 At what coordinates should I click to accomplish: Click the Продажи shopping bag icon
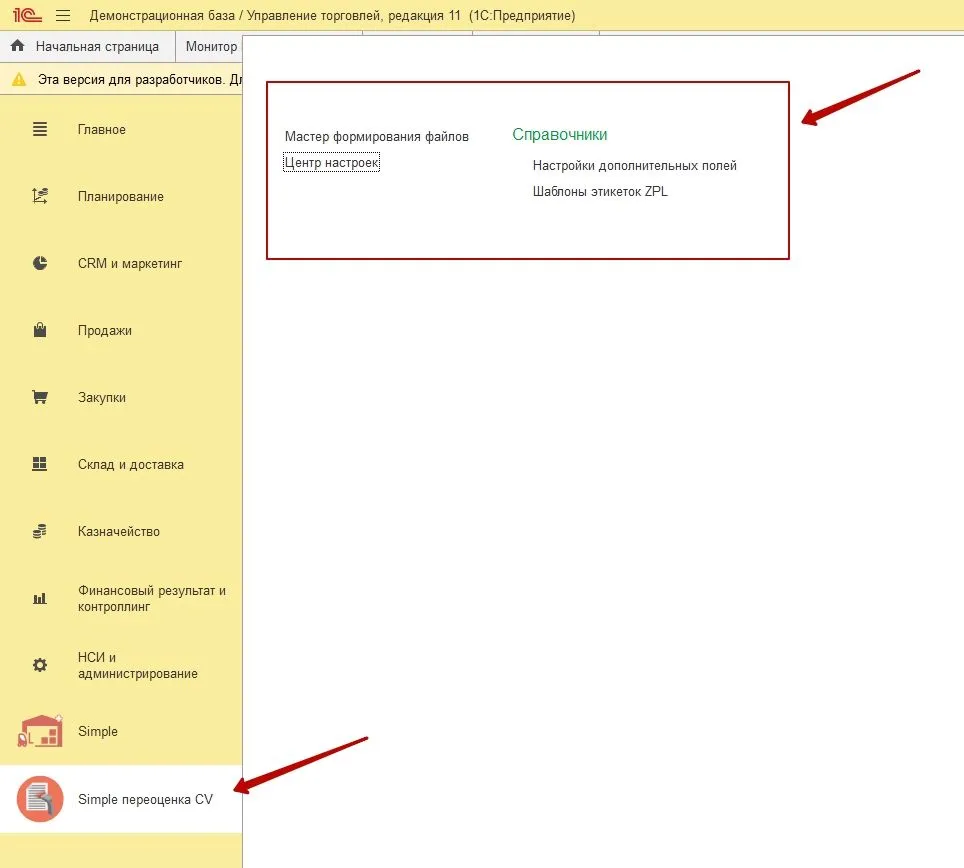[40, 330]
